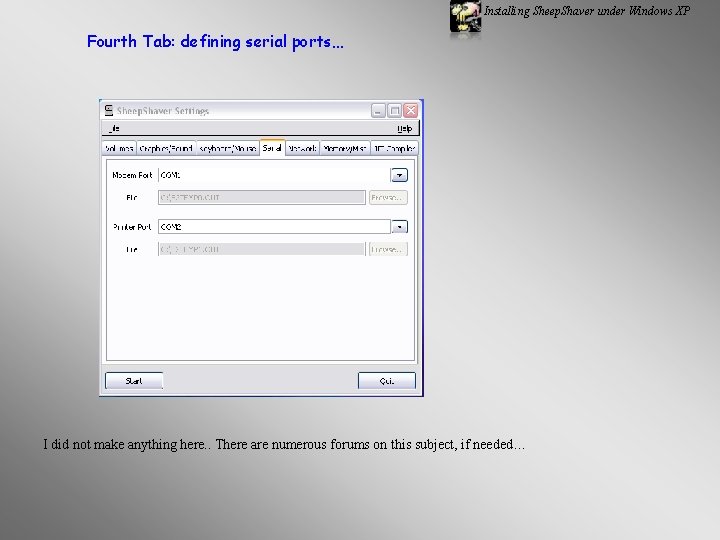Maximize the SheepShaver Settings window
This screenshot has width=720, height=540.
394,110
